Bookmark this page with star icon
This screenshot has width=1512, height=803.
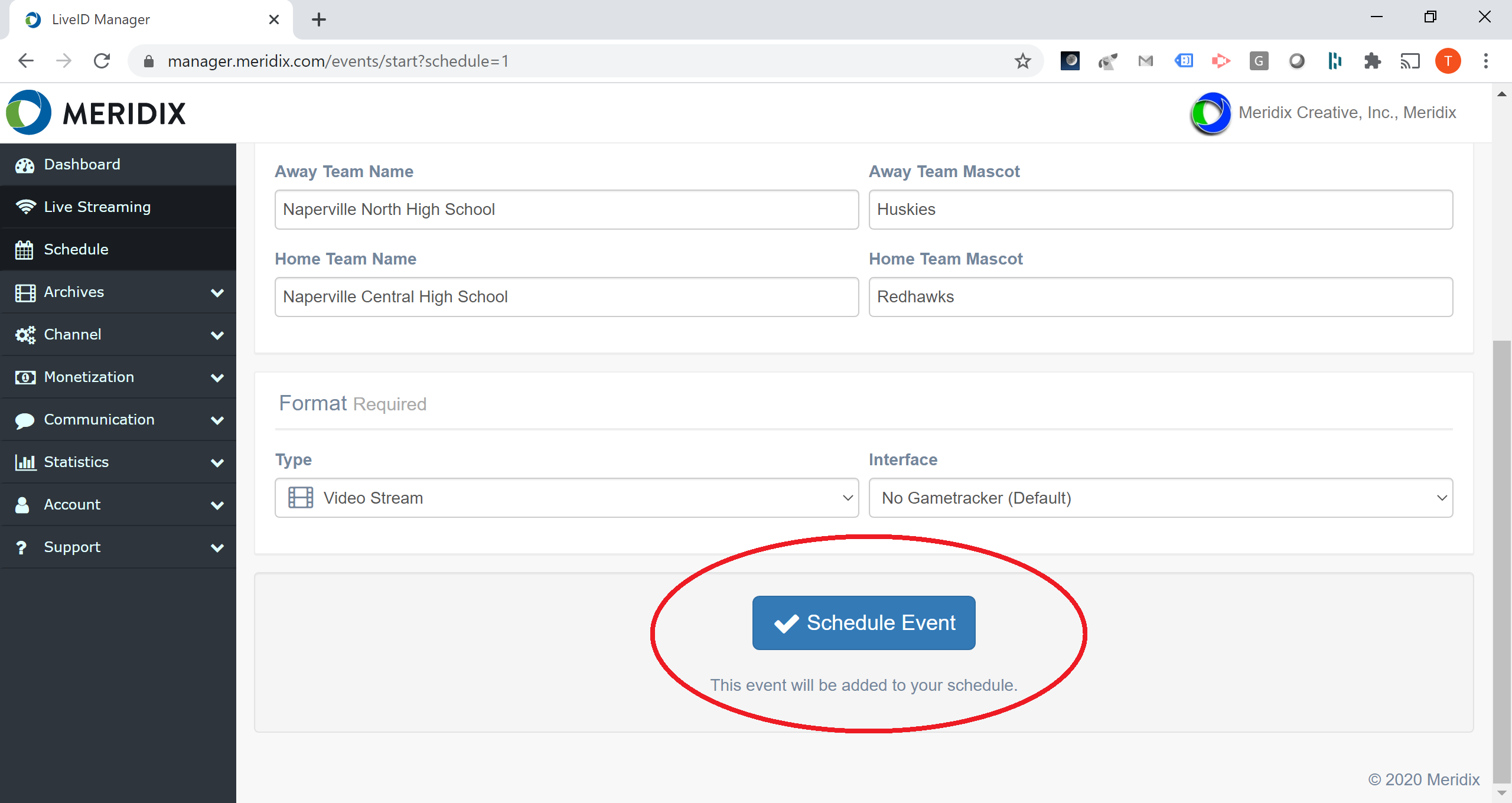(x=1022, y=61)
